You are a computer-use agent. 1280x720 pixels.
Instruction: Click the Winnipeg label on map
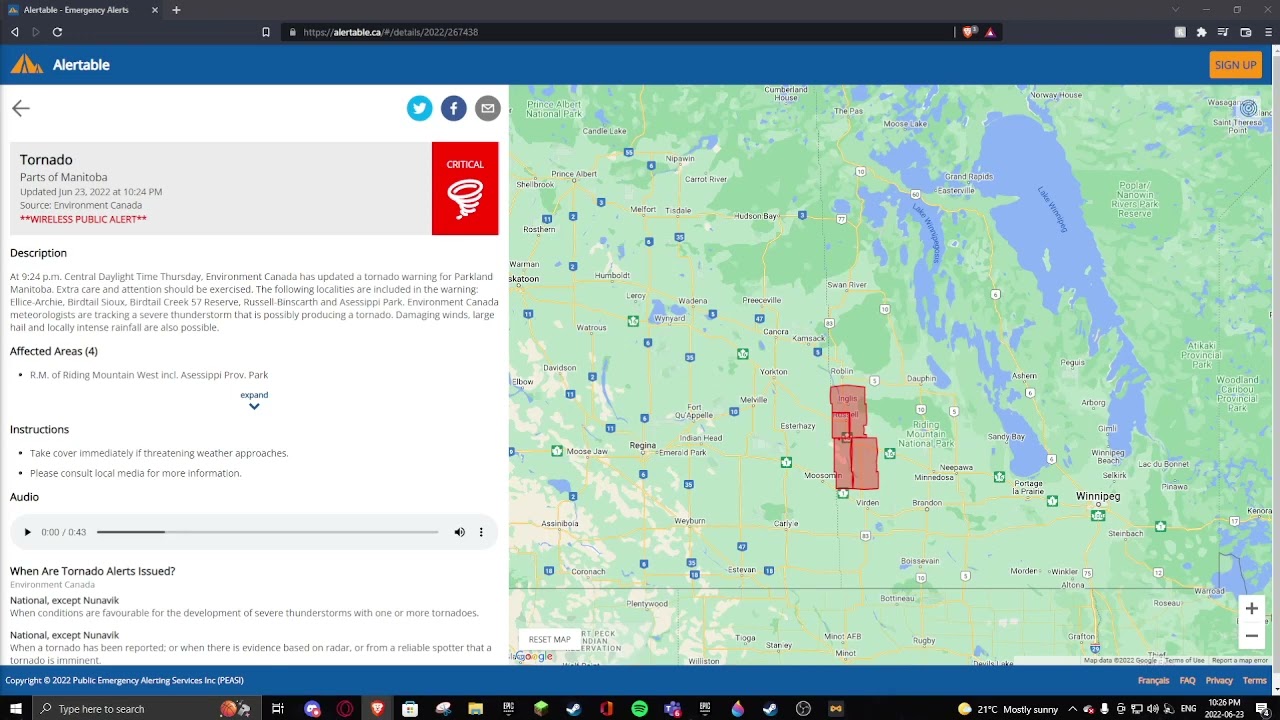1098,496
